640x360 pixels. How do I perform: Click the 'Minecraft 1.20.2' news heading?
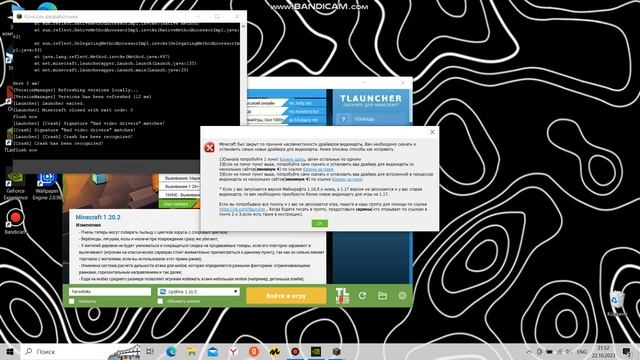click(98, 217)
